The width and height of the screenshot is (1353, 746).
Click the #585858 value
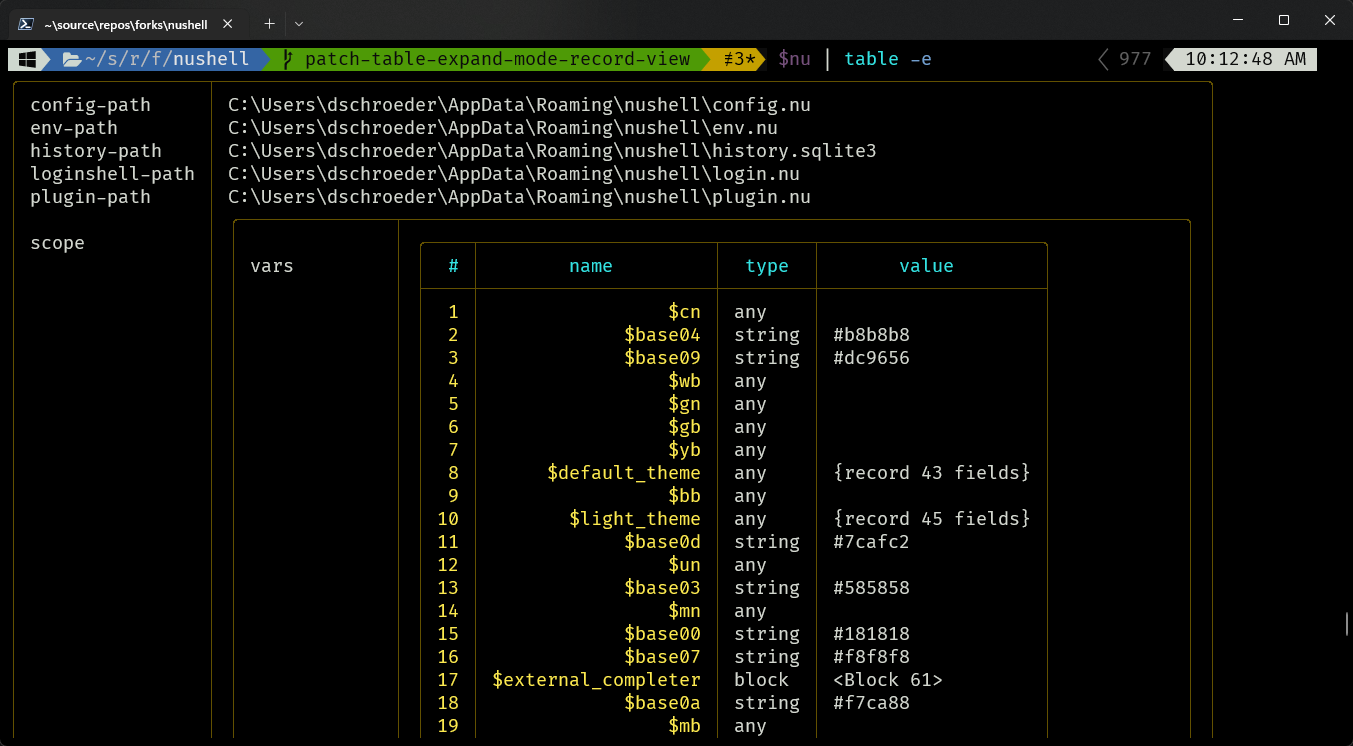pos(871,588)
